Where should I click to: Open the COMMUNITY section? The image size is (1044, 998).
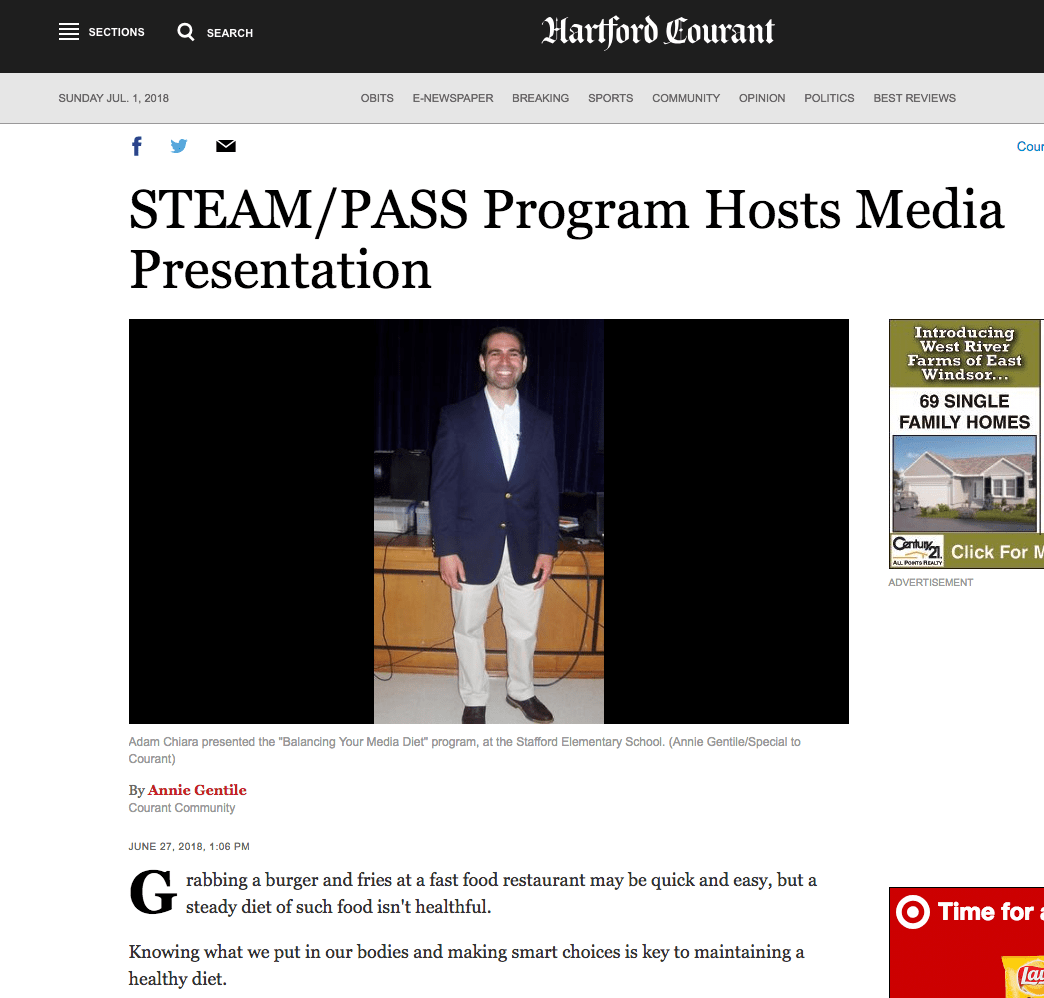(x=686, y=98)
